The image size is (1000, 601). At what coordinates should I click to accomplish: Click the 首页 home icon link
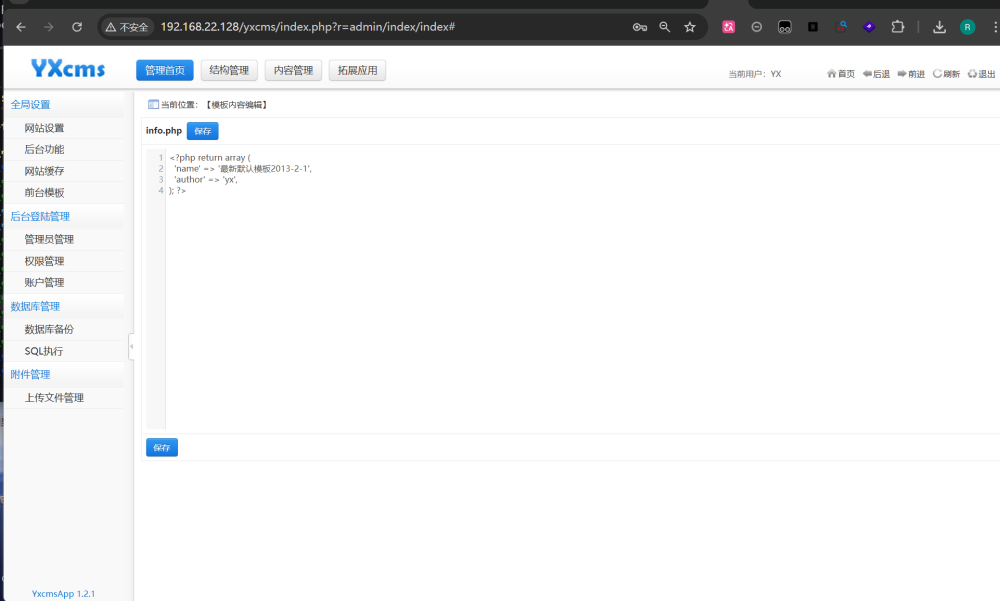tap(840, 74)
